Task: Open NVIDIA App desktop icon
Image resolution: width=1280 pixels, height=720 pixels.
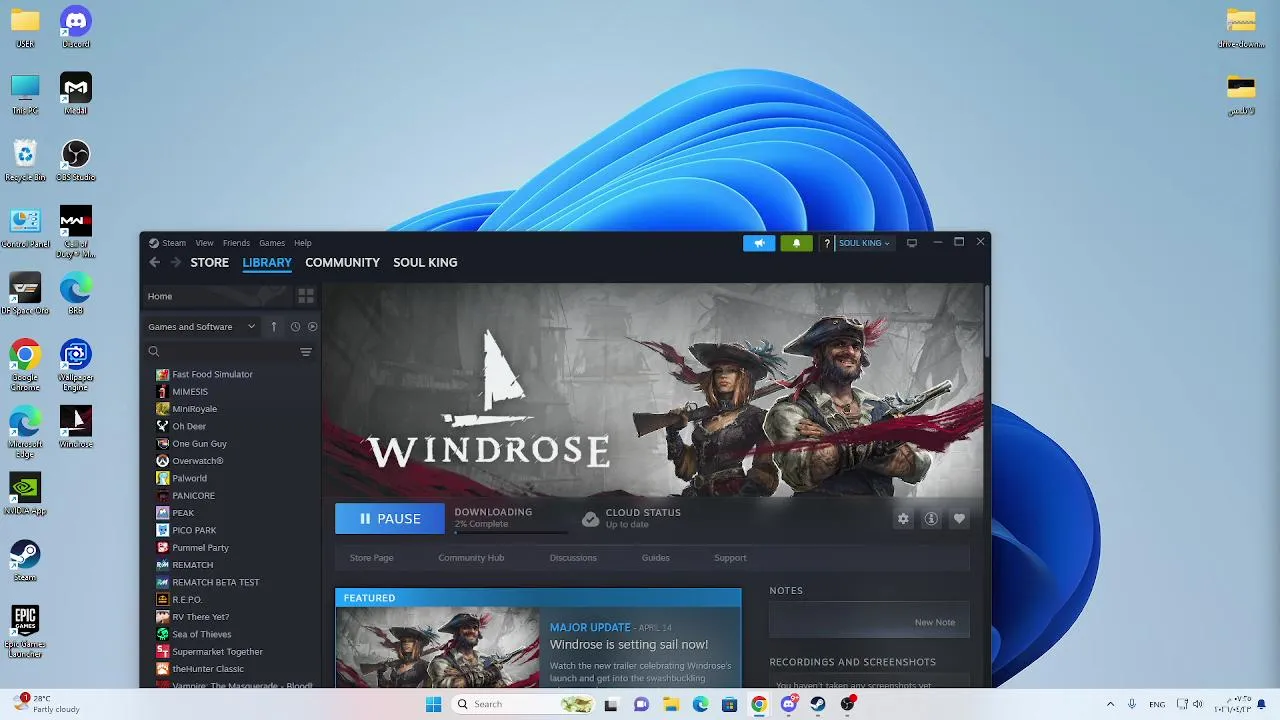Action: pyautogui.click(x=25, y=494)
